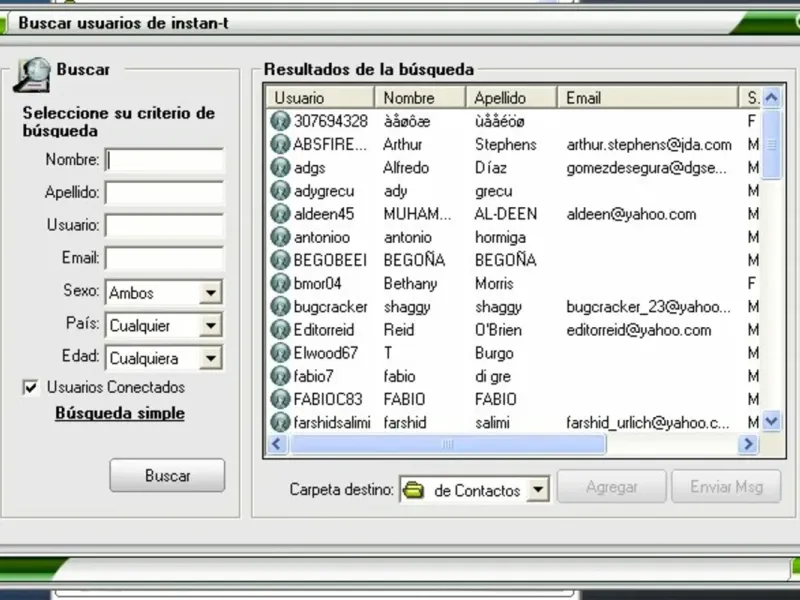Select the surname cell O'Brien
Viewport: 800px width, 600px height.
click(498, 330)
